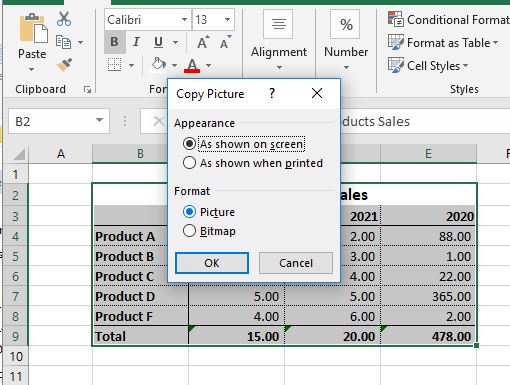510x385 pixels.
Task: Expand the Borders dropdown arrow
Action: pyautogui.click(x=131, y=65)
